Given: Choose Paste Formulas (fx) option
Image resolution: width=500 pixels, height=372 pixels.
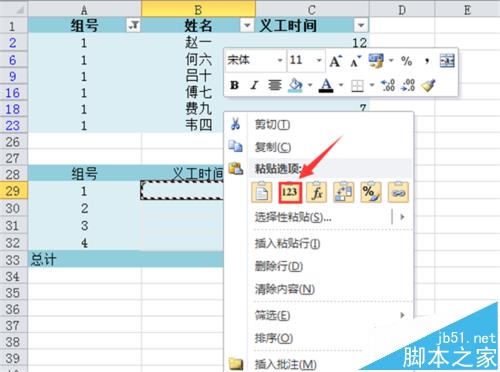Looking at the screenshot, I should [x=317, y=192].
